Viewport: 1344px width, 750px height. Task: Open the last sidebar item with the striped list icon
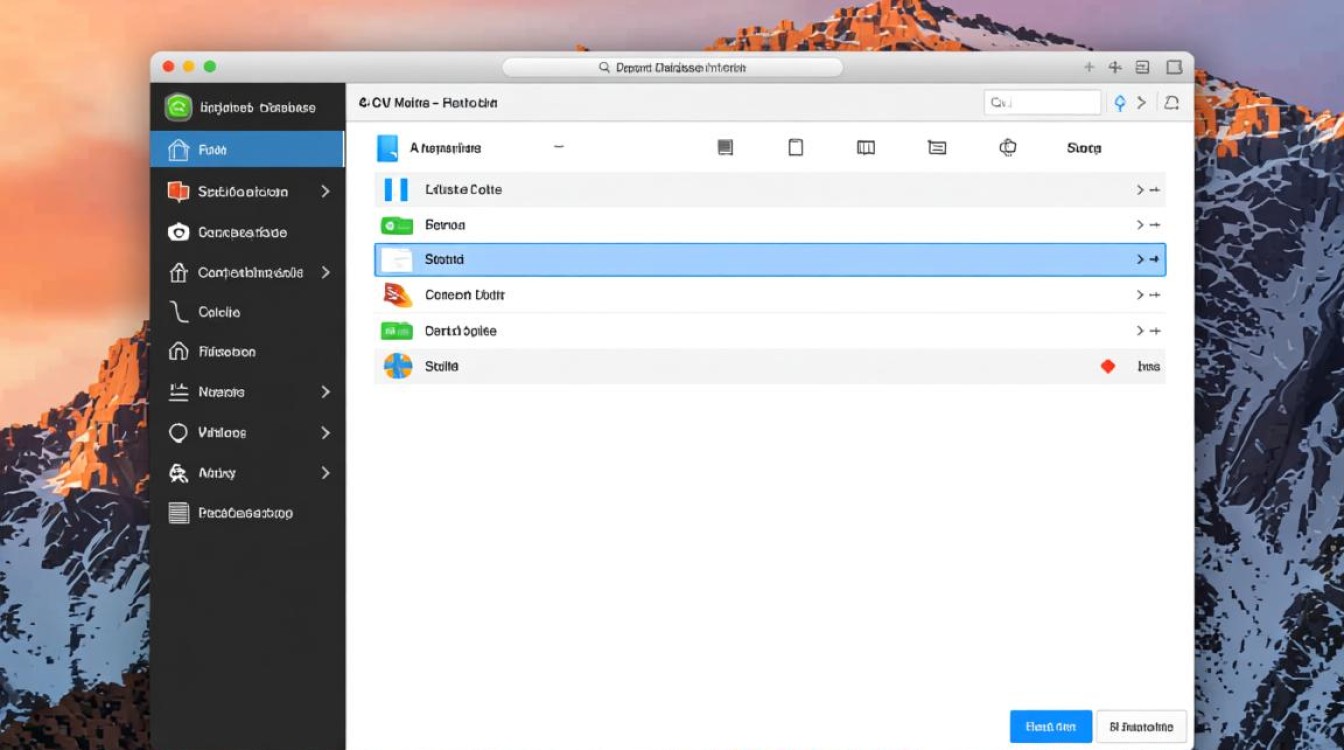coord(179,513)
